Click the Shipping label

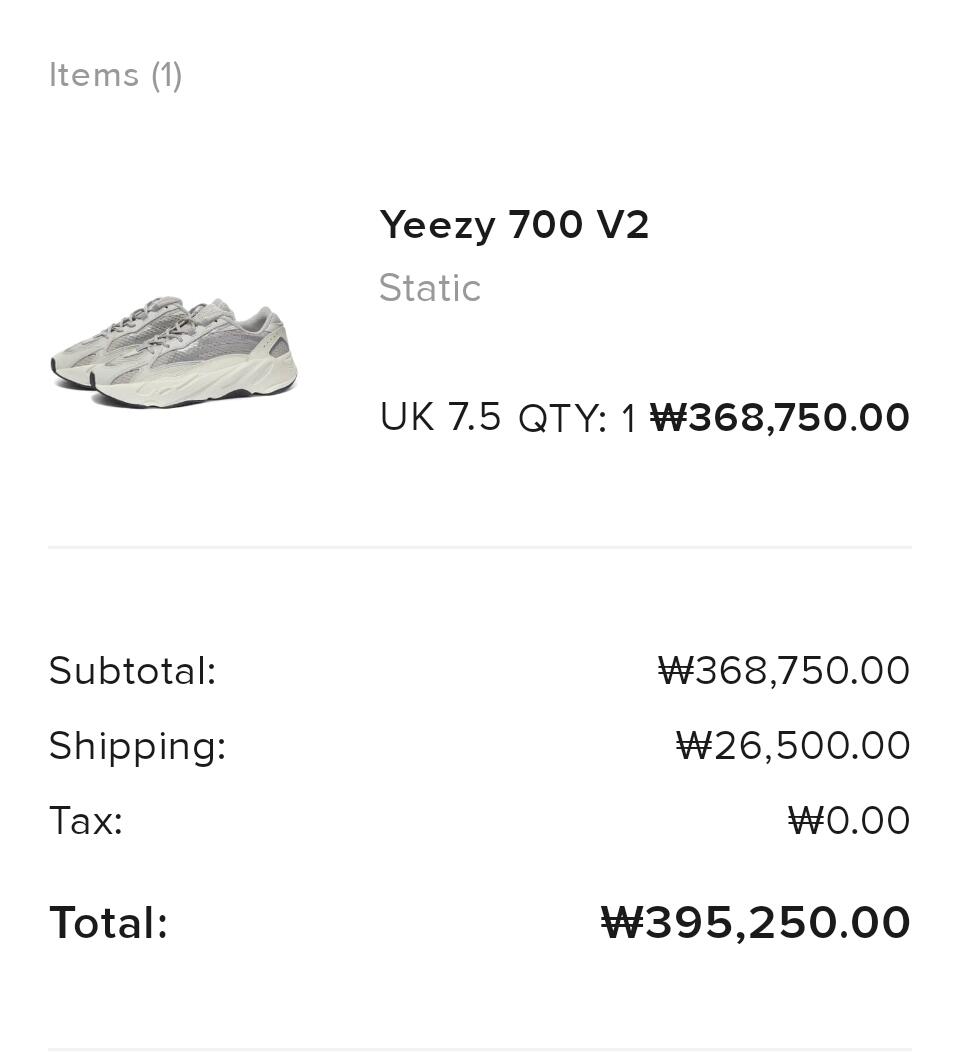(137, 746)
